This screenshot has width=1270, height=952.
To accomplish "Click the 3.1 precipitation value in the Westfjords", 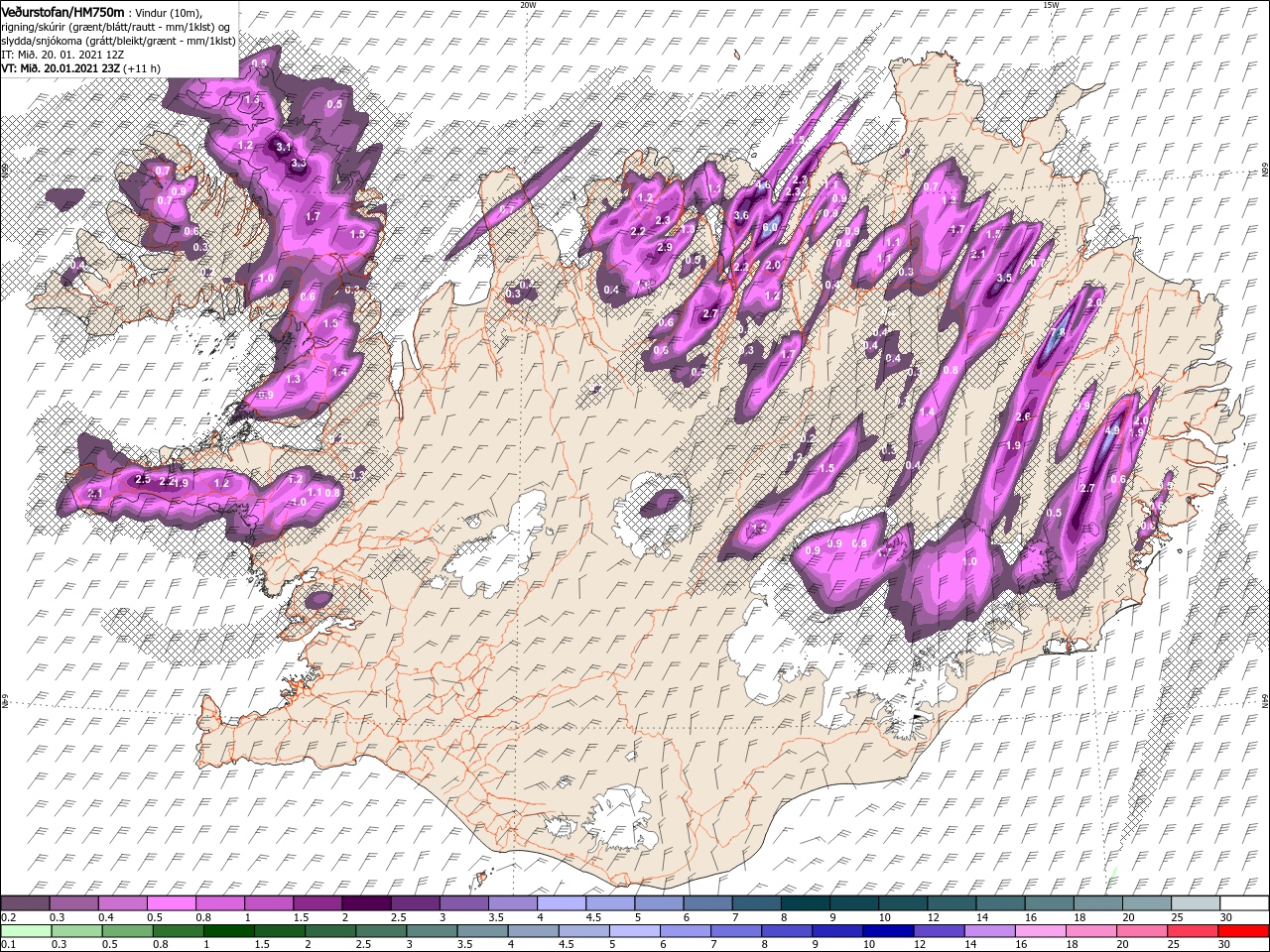I will pyautogui.click(x=283, y=147).
